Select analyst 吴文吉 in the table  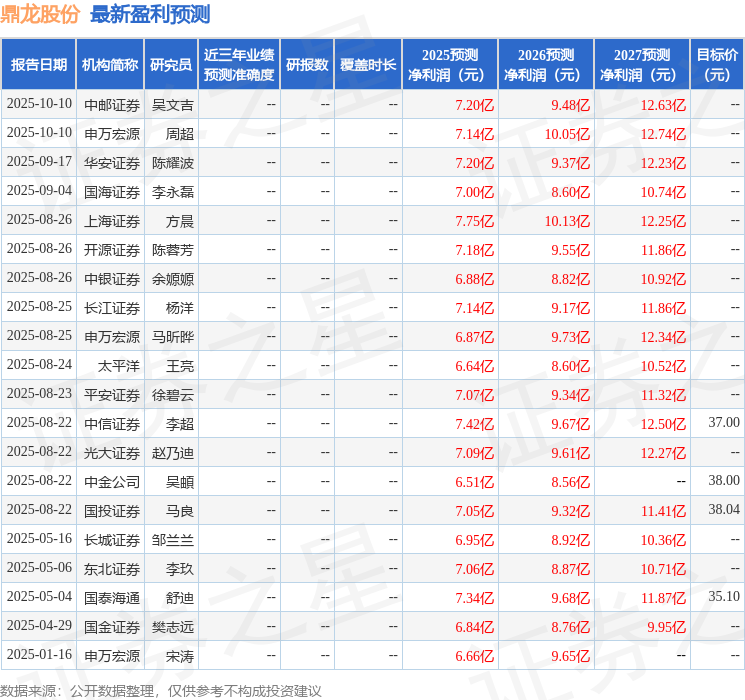[x=172, y=104]
